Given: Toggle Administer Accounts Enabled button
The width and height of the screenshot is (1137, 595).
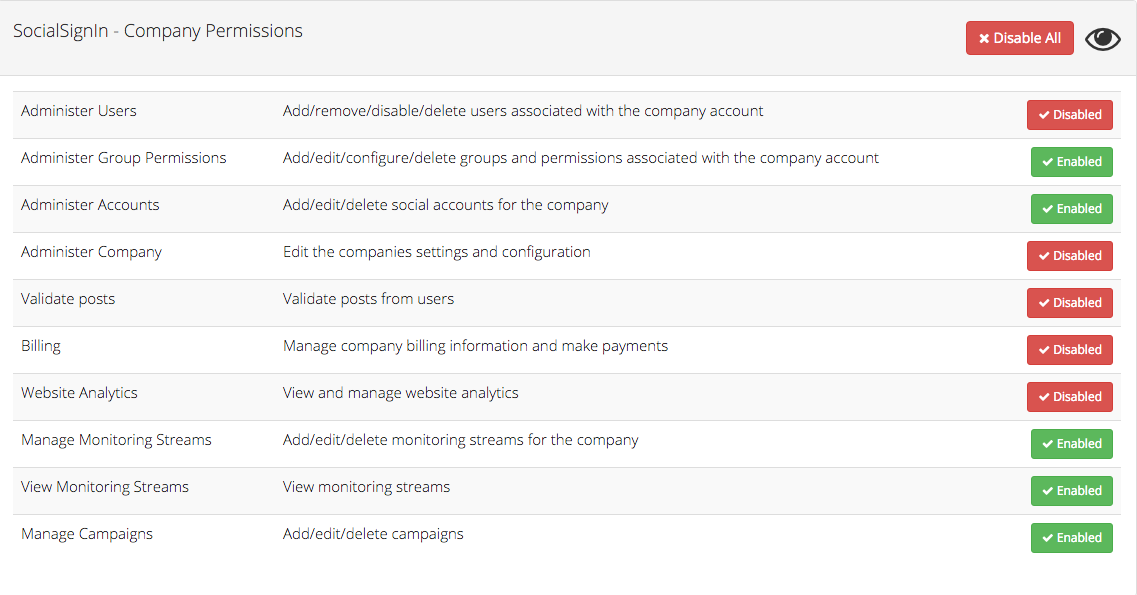Looking at the screenshot, I should (x=1072, y=209).
